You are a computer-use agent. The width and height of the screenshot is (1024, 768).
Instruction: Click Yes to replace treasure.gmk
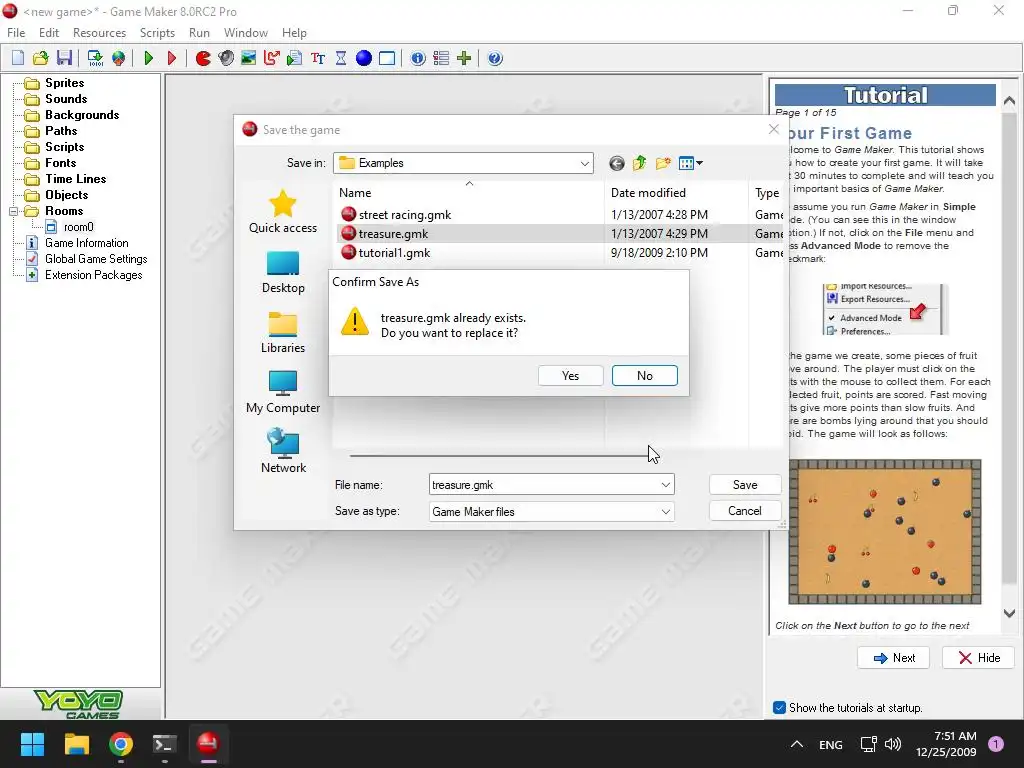coord(570,376)
